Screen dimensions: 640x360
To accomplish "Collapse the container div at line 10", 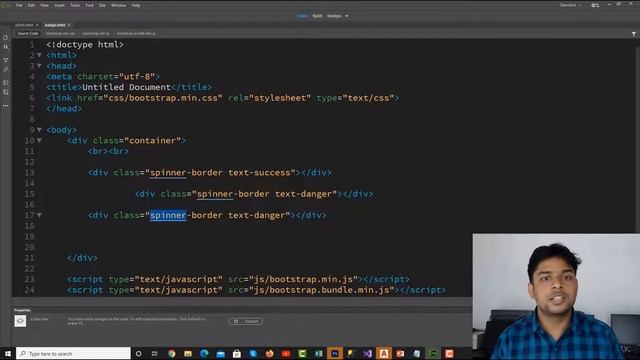I will click(39, 140).
